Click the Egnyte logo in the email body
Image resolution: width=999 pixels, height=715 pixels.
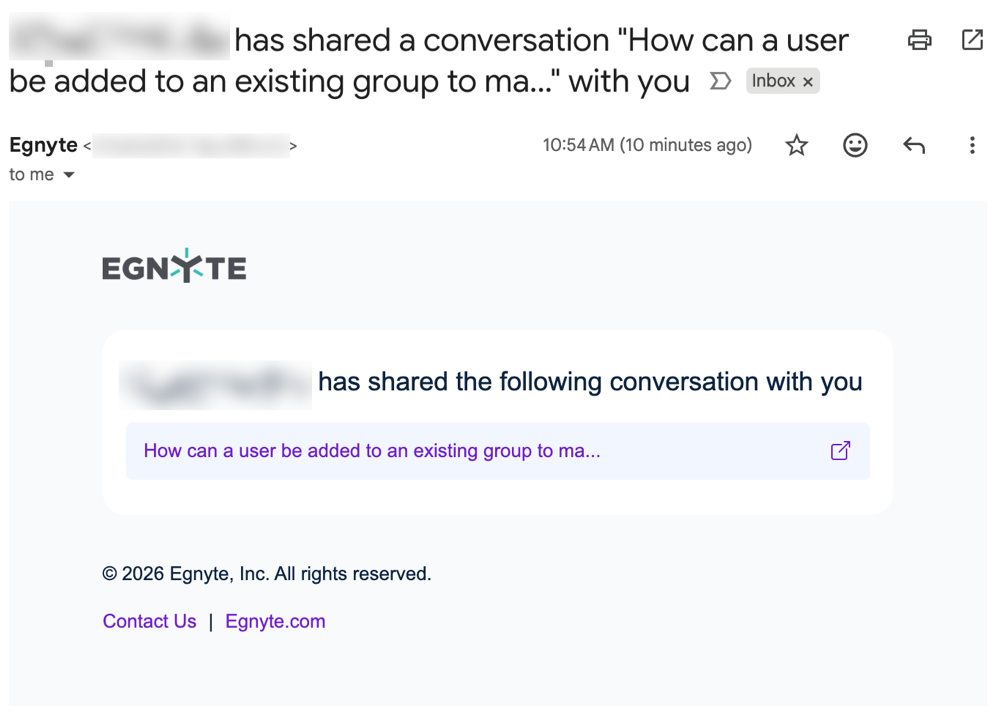point(173,265)
